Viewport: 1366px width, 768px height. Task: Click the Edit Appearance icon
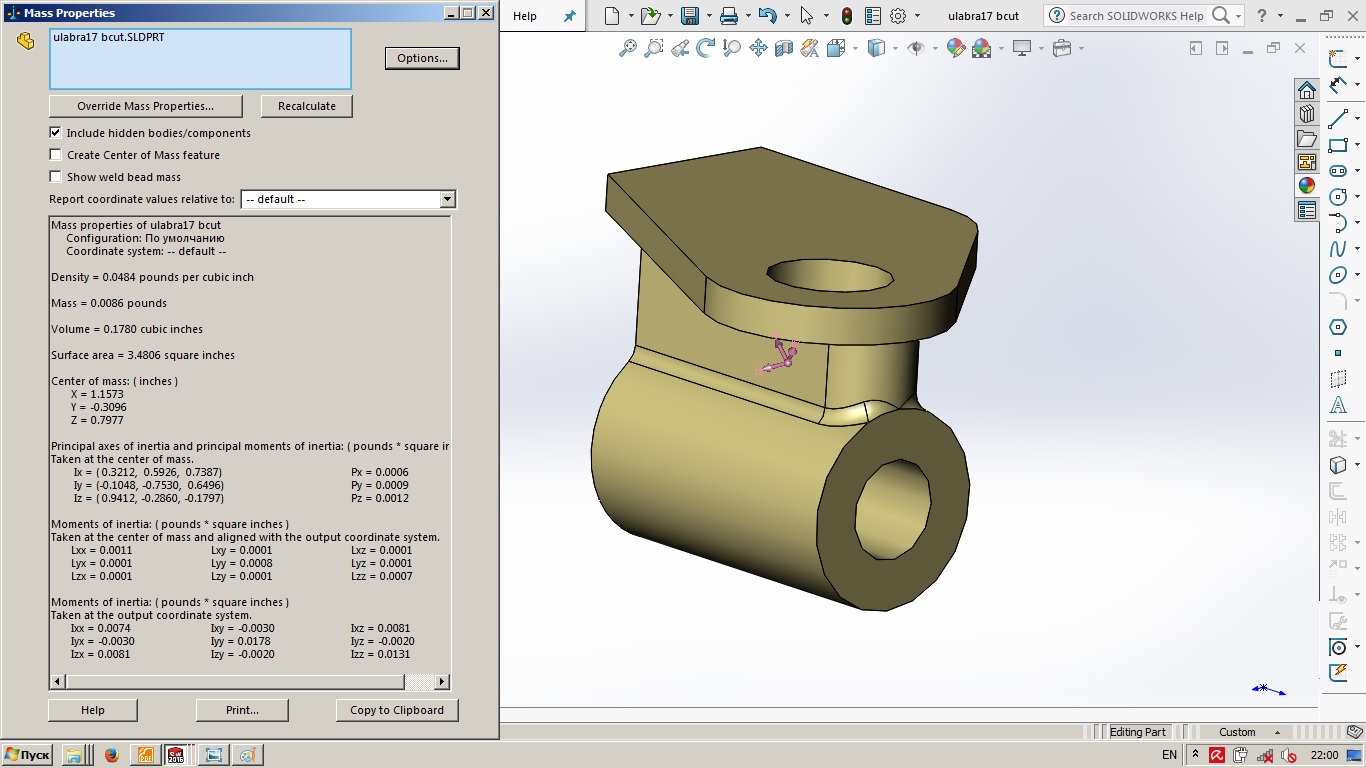coord(955,47)
